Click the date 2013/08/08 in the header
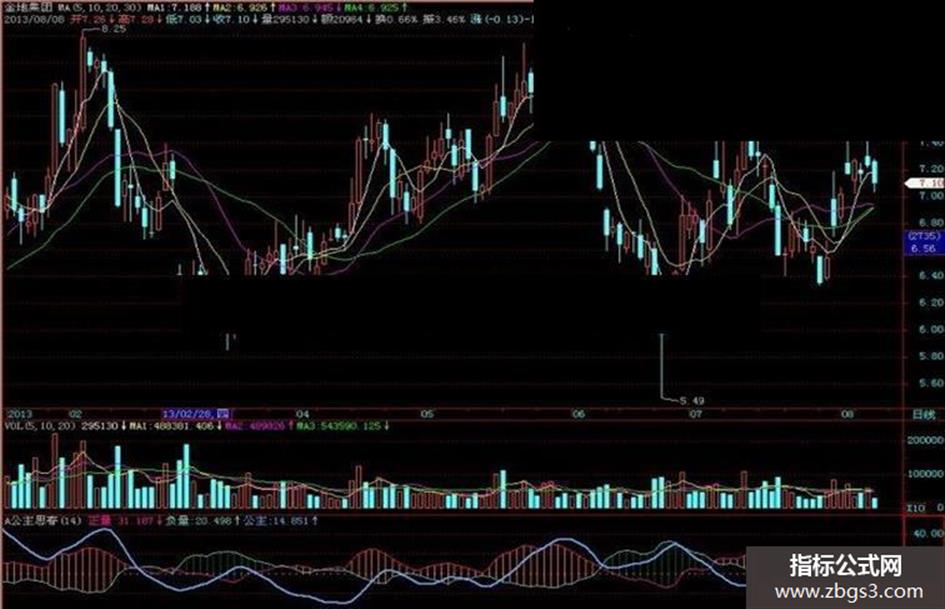The height and width of the screenshot is (609, 945). point(34,19)
